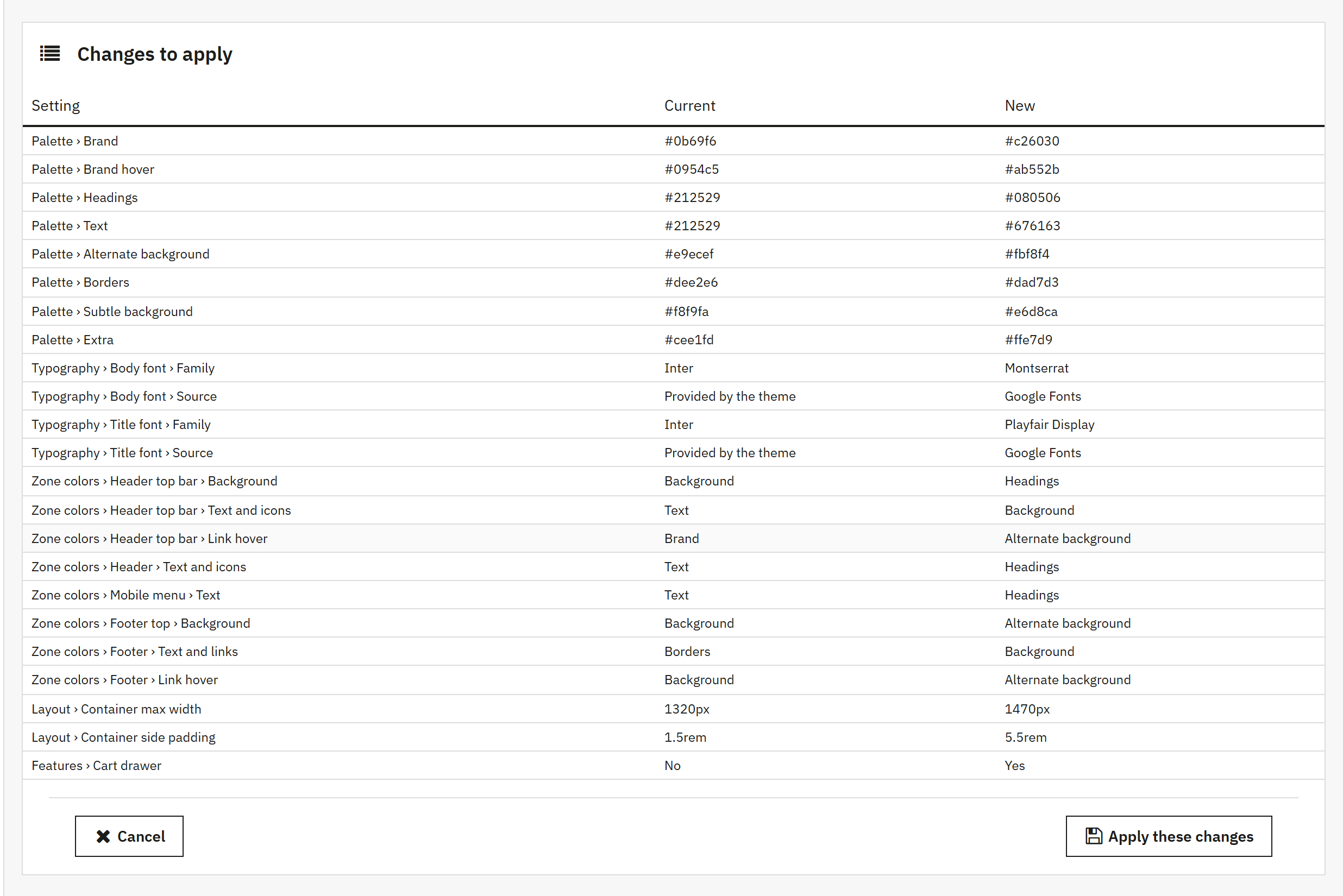Click new Borders value #dad7d3

[1031, 282]
